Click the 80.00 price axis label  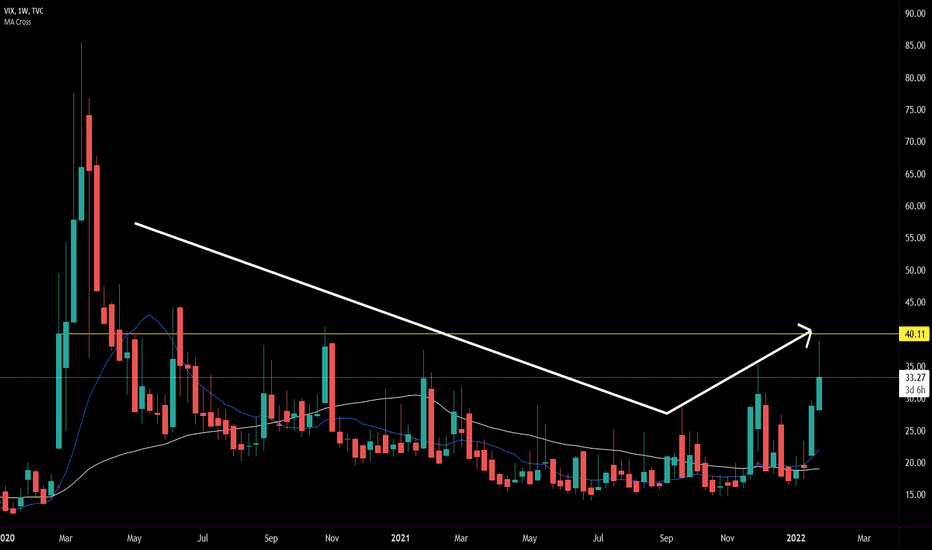coord(915,77)
